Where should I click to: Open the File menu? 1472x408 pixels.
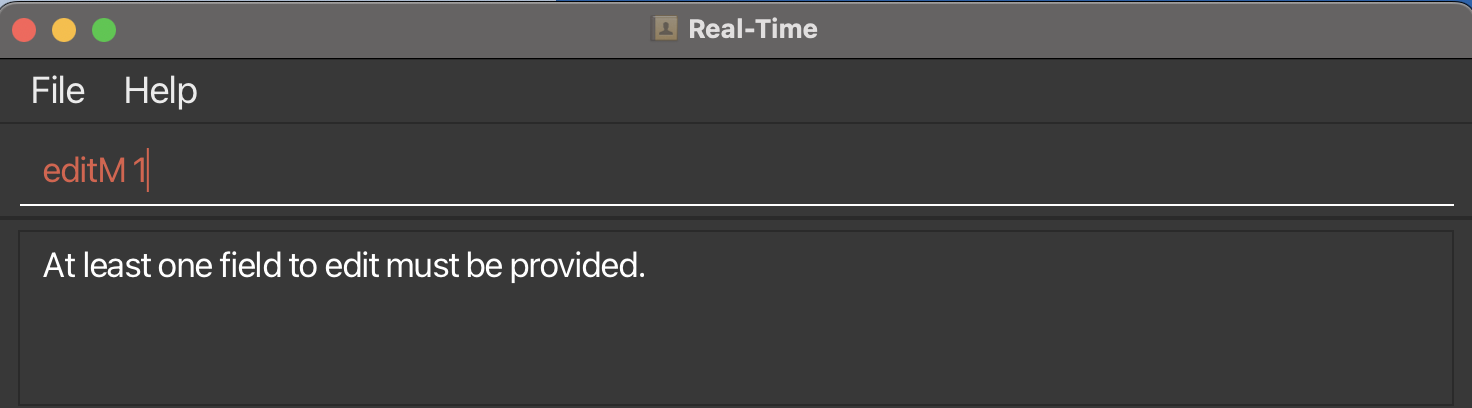(58, 91)
